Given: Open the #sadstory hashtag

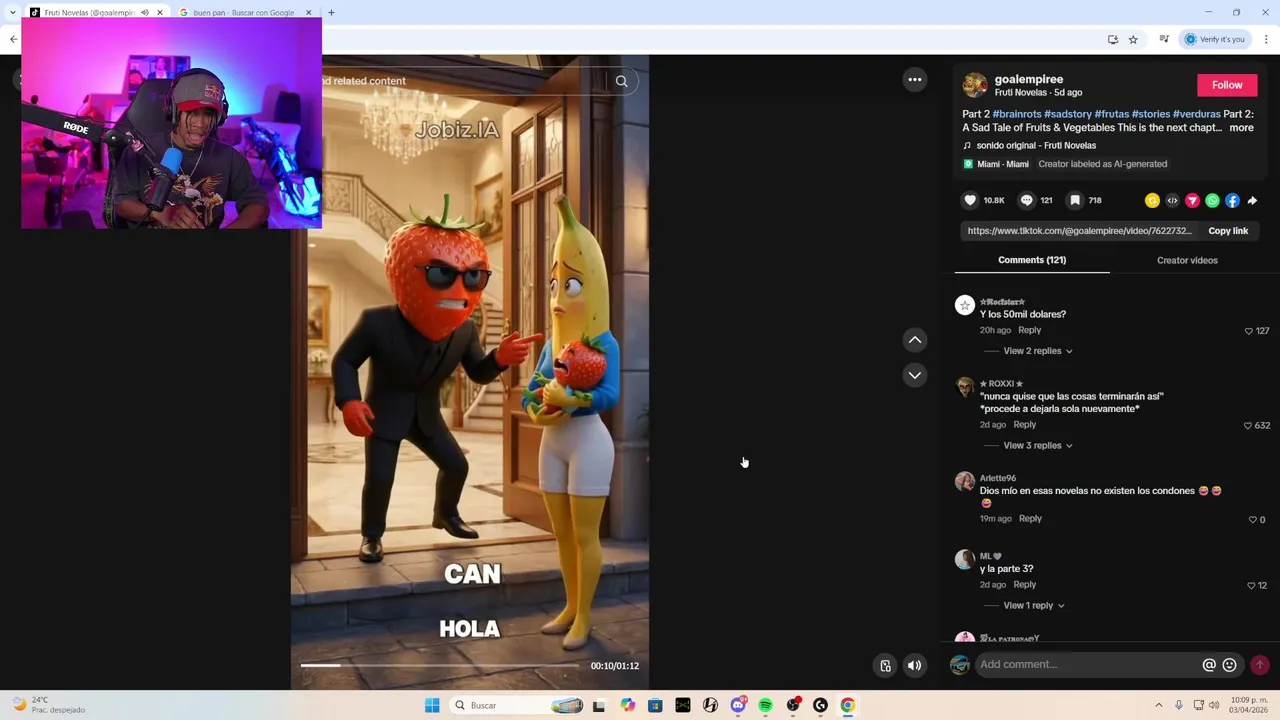Looking at the screenshot, I should tap(1068, 114).
